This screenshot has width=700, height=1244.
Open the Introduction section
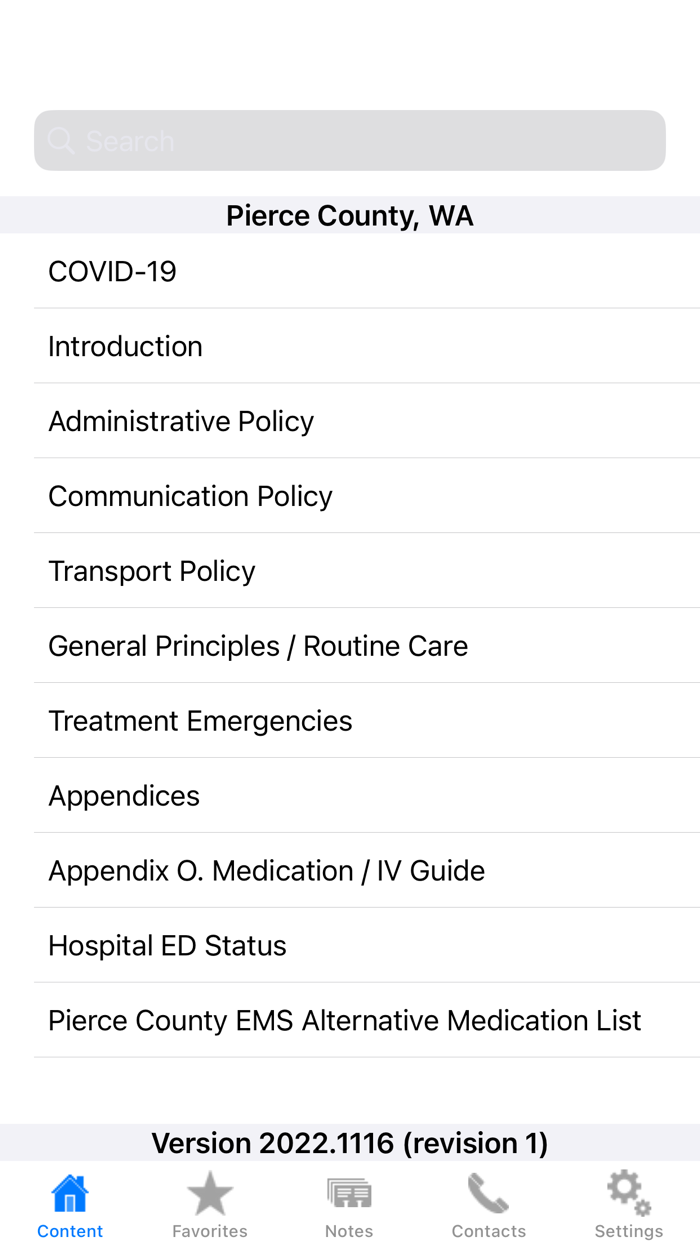tap(350, 345)
